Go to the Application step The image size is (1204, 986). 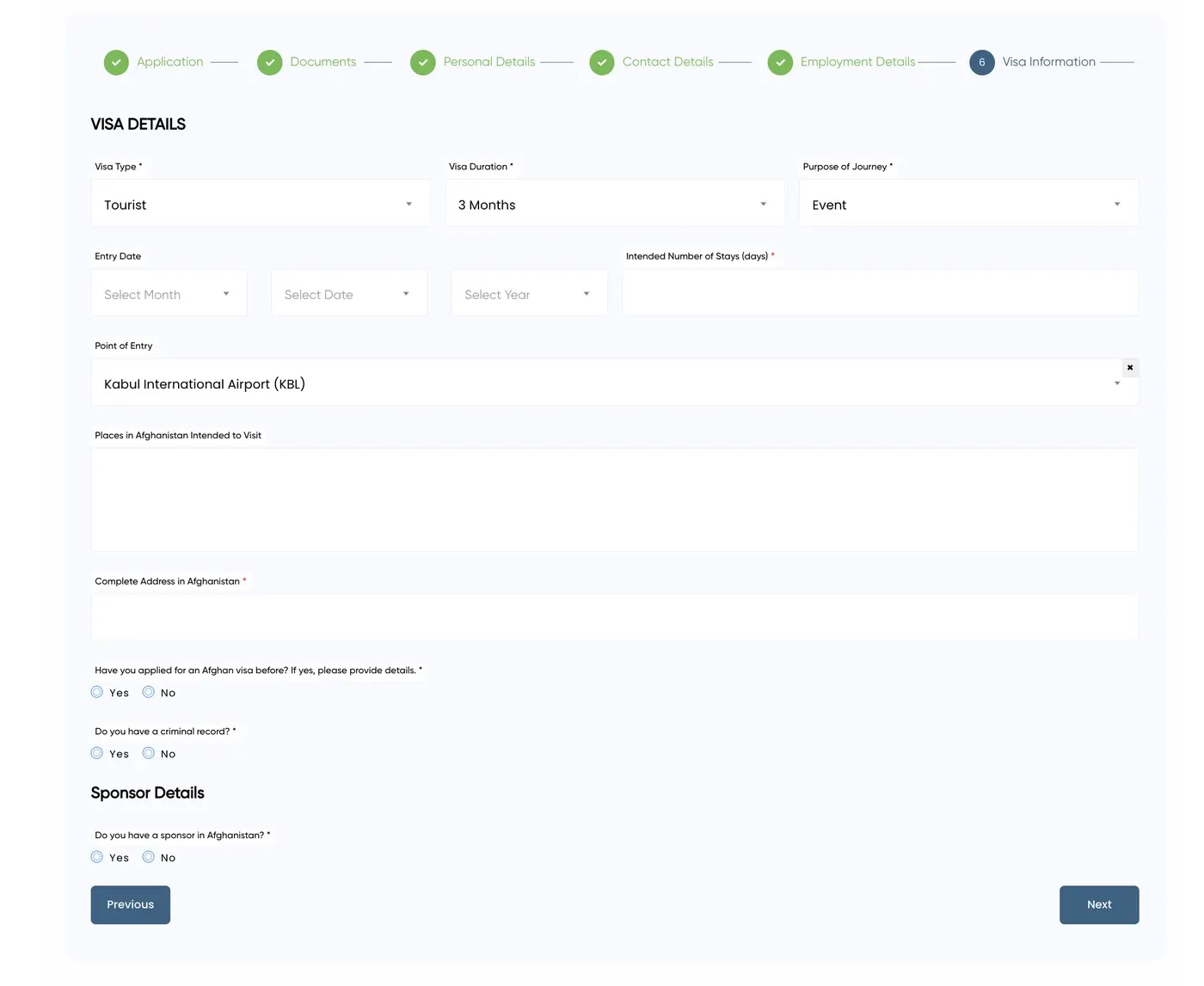pyautogui.click(x=170, y=62)
